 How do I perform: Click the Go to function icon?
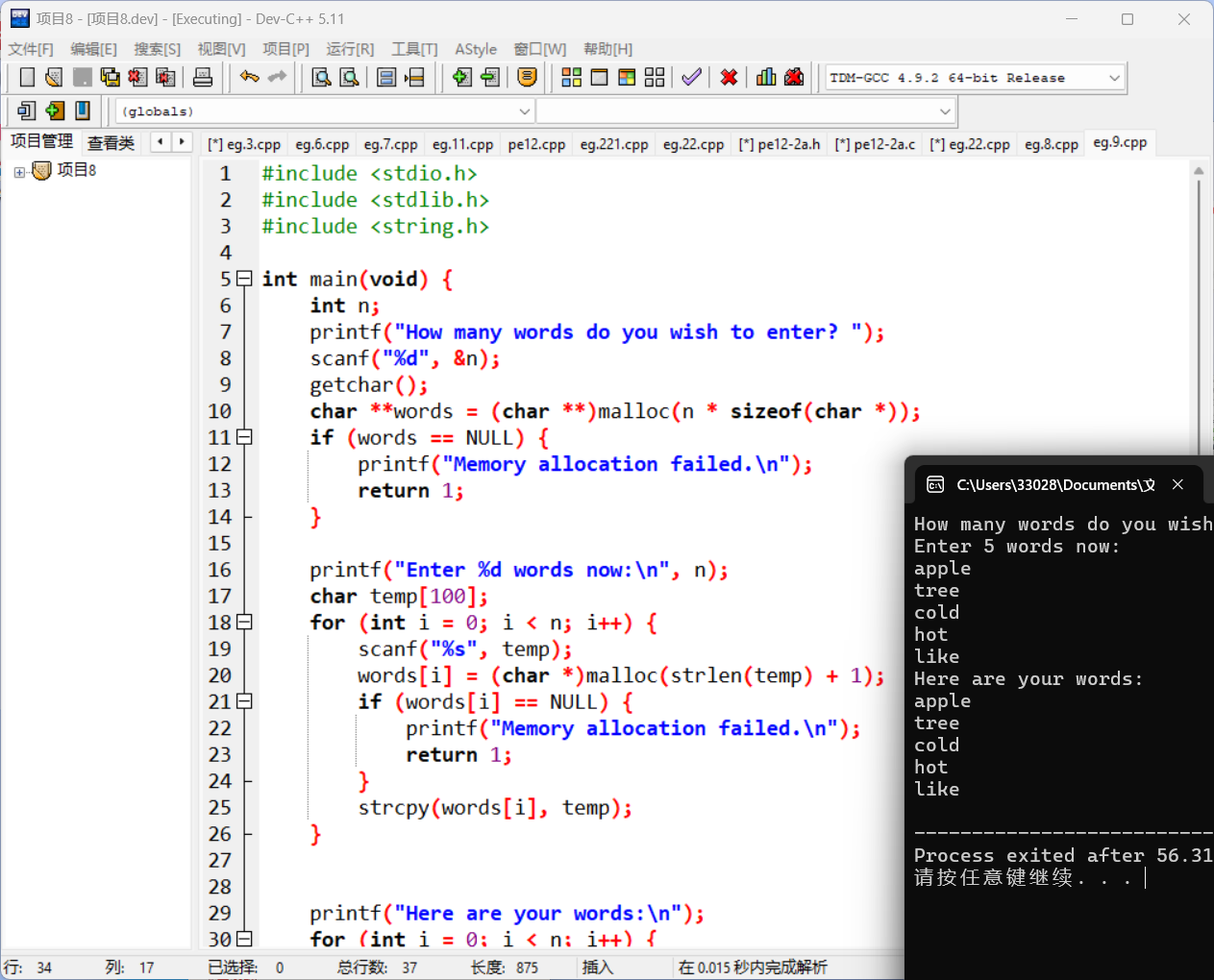pos(386,77)
